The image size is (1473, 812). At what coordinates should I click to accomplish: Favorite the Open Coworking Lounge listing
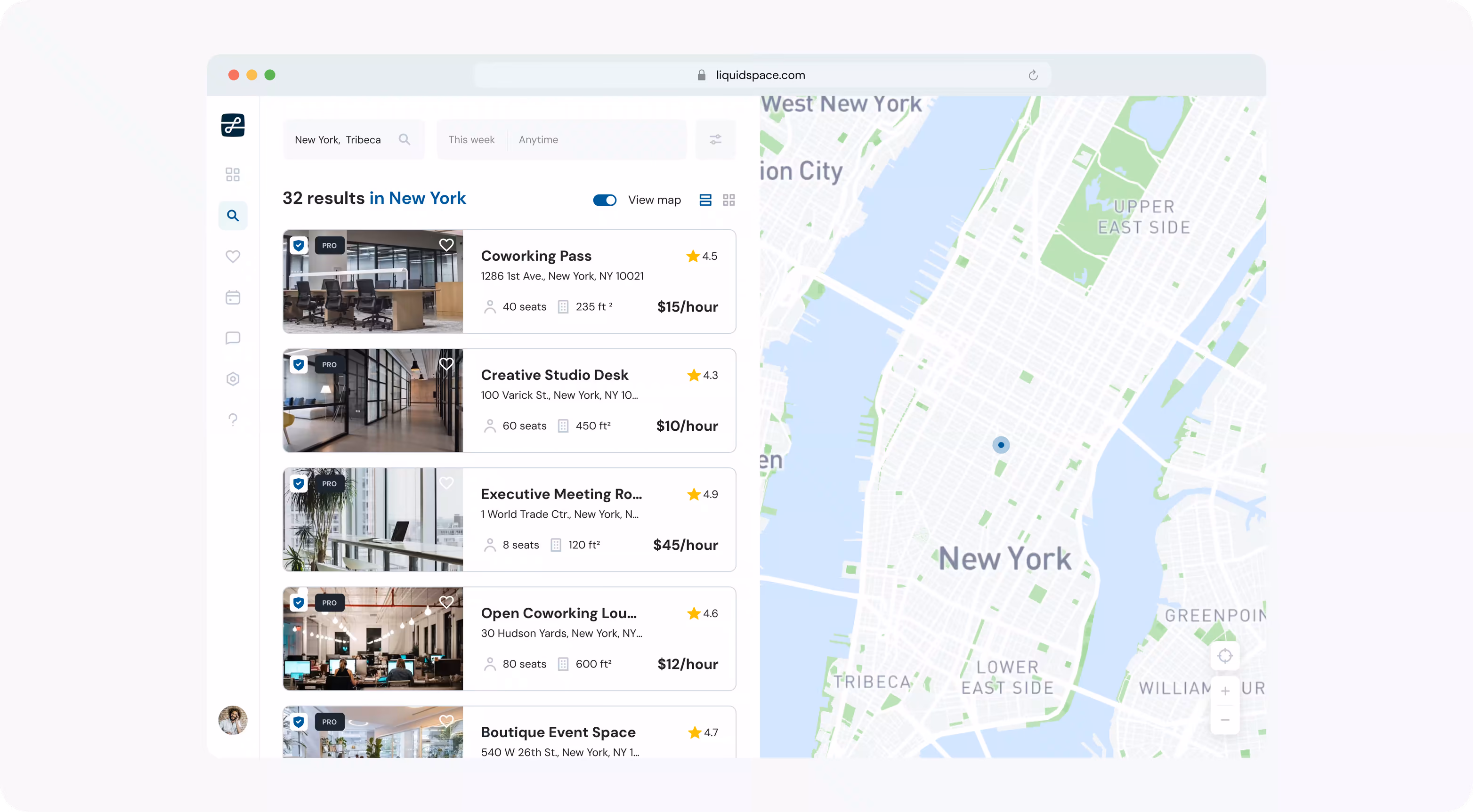coord(446,602)
